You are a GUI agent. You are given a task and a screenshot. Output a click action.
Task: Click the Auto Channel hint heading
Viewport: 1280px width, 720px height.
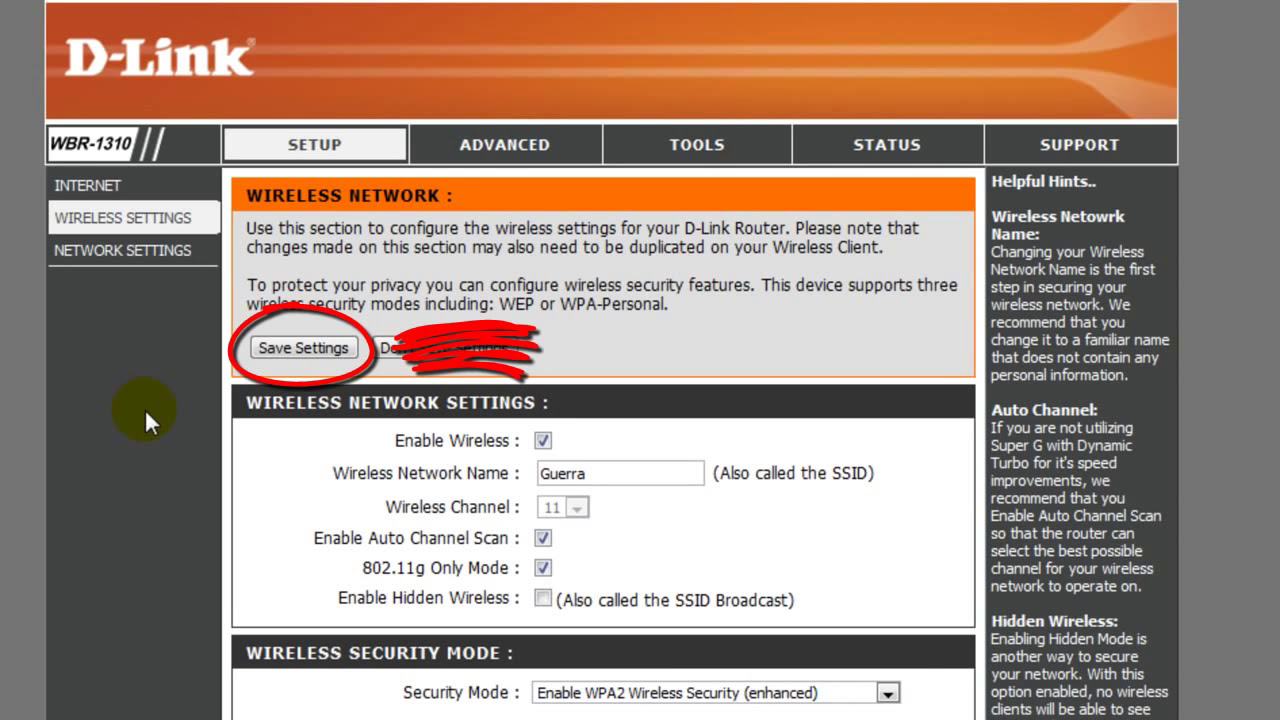pyautogui.click(x=1044, y=410)
